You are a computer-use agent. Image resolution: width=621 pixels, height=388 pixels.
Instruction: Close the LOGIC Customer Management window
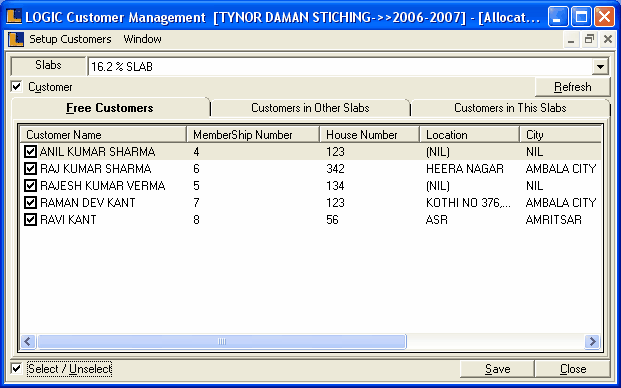[x=604, y=17]
